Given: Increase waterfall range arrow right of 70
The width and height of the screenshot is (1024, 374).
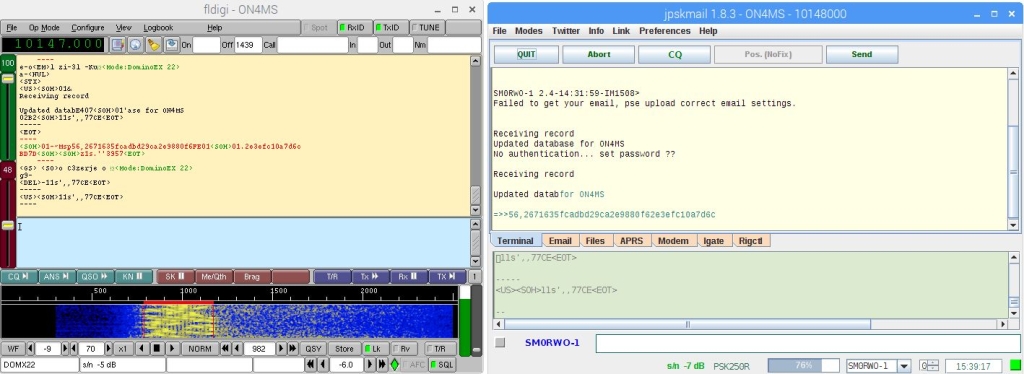Looking at the screenshot, I should pyautogui.click(x=108, y=349).
